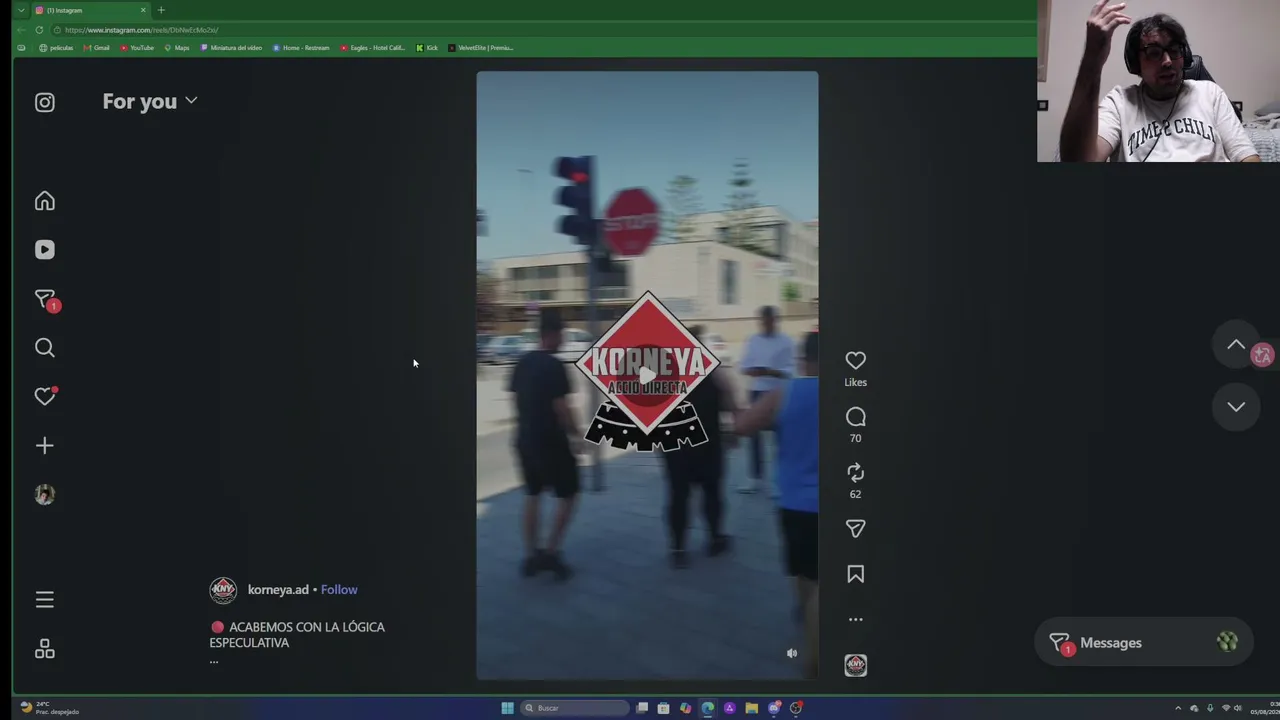Viewport: 1280px width, 720px height.
Task: Open the VelvetElite bookmark
Action: [x=481, y=48]
